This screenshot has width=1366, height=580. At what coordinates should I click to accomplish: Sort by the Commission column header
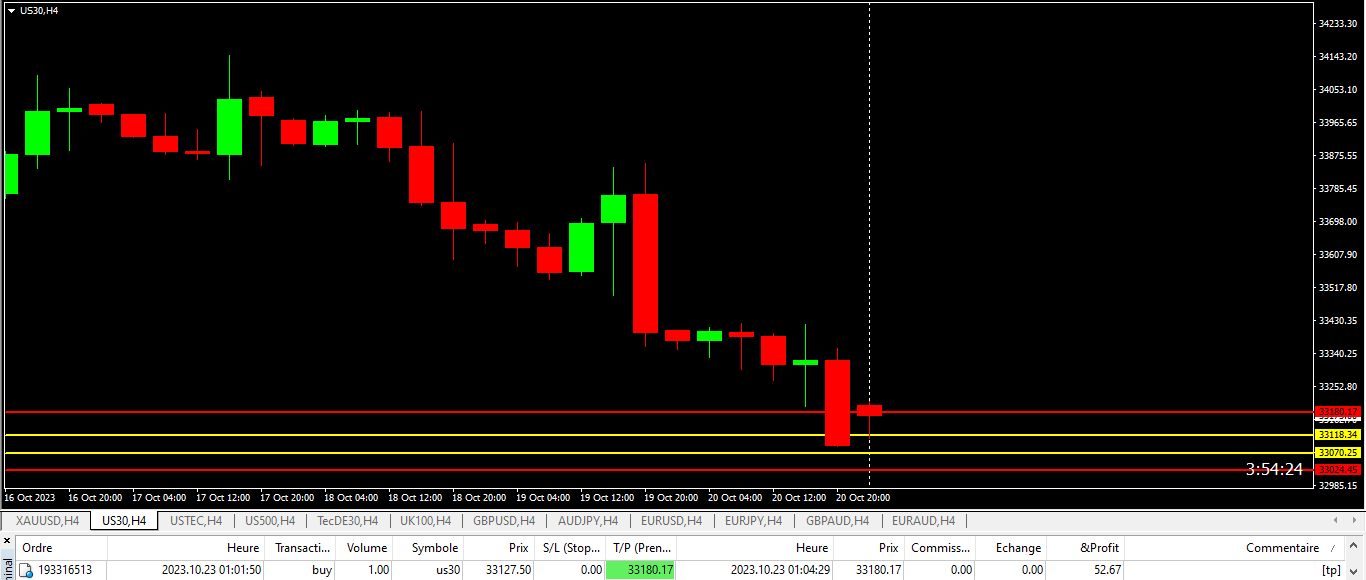[940, 548]
